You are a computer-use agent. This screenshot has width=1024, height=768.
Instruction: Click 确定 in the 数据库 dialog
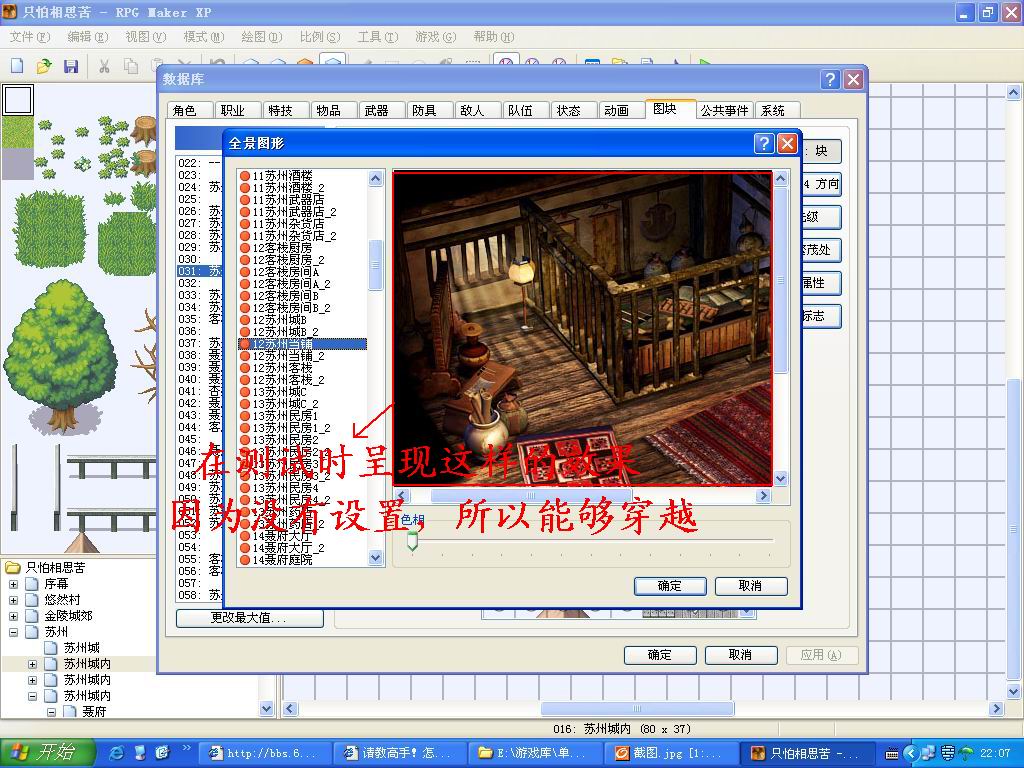(x=660, y=655)
